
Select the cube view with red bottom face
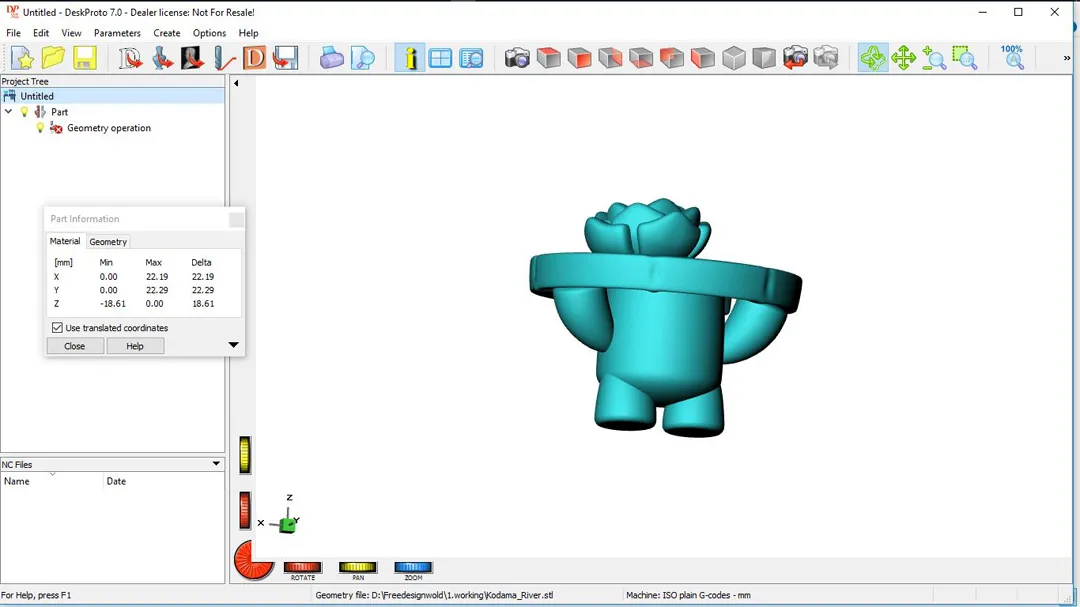(641, 58)
